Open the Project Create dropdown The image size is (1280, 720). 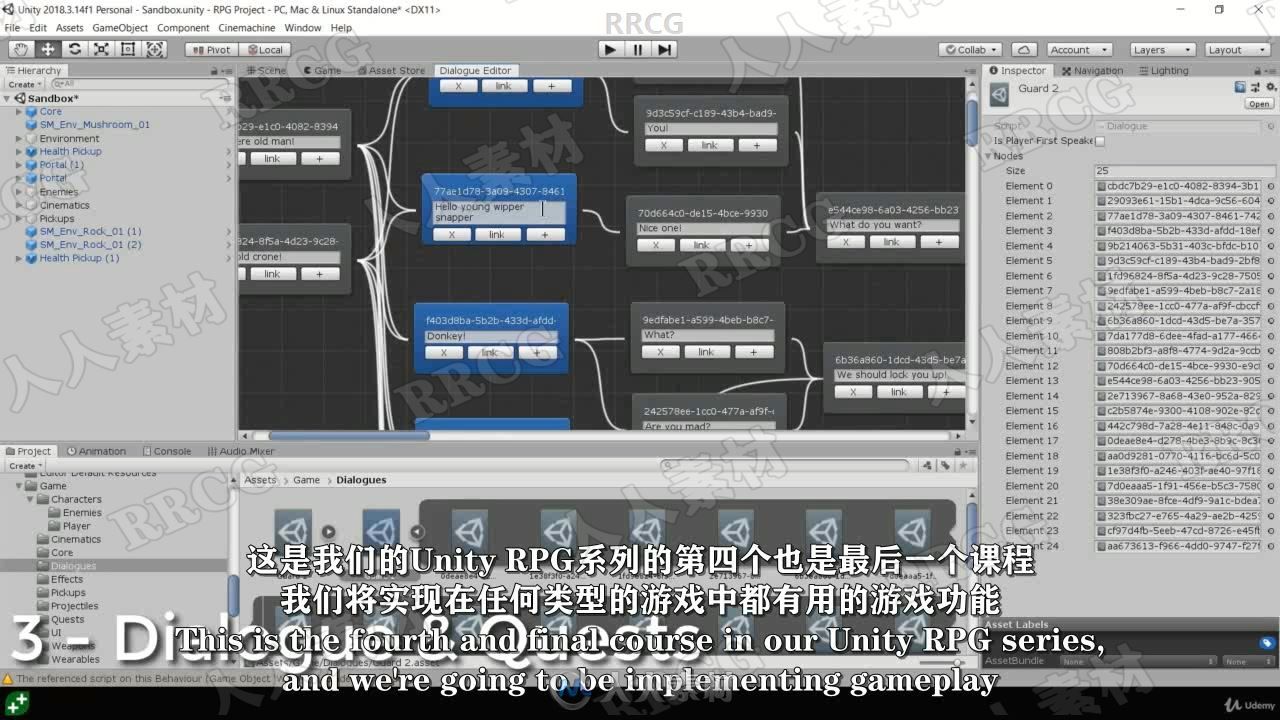[x=24, y=466]
